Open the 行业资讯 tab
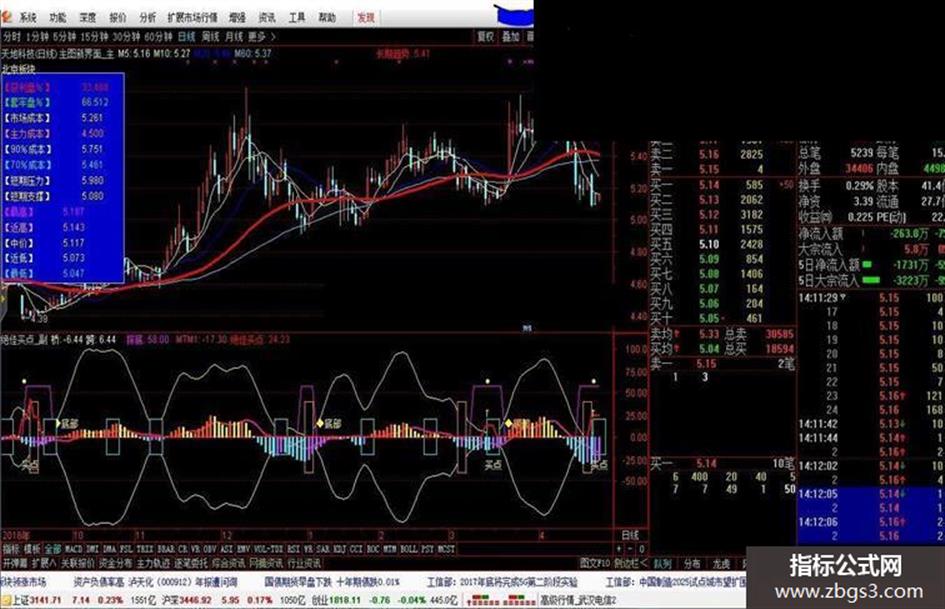The image size is (945, 609). (304, 563)
